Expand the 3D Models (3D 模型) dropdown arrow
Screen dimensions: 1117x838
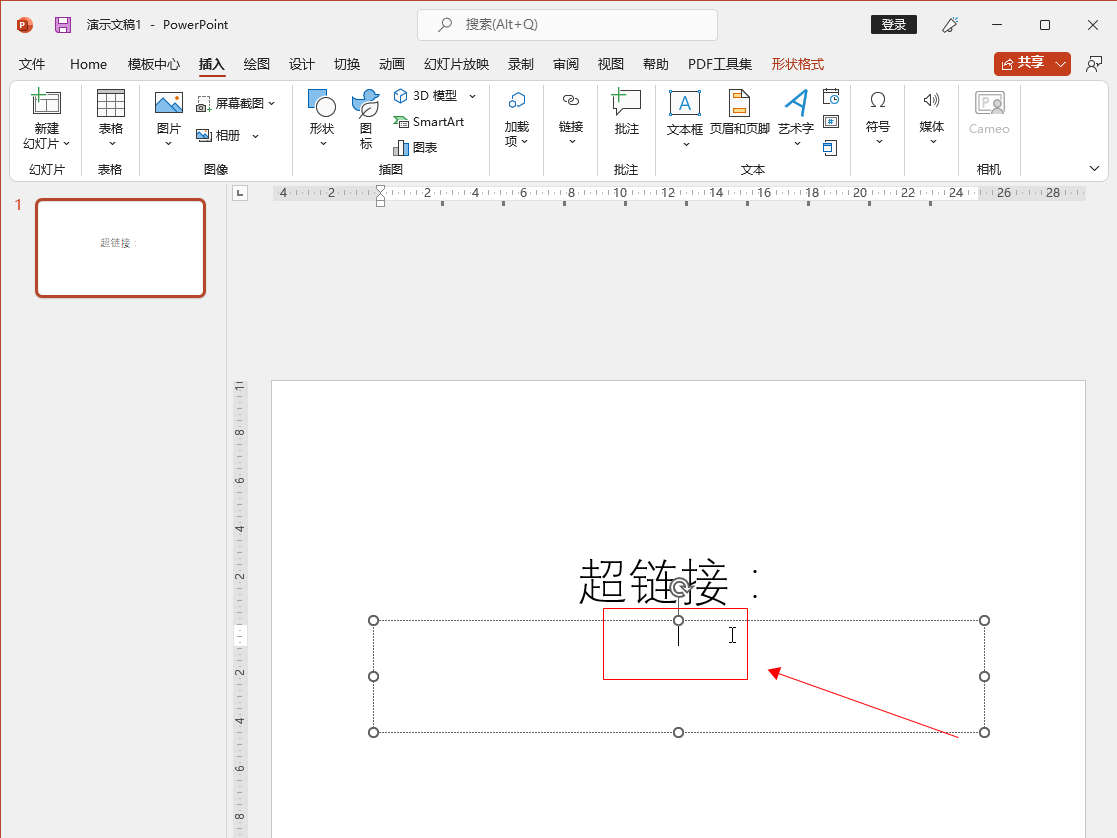pyautogui.click(x=472, y=96)
